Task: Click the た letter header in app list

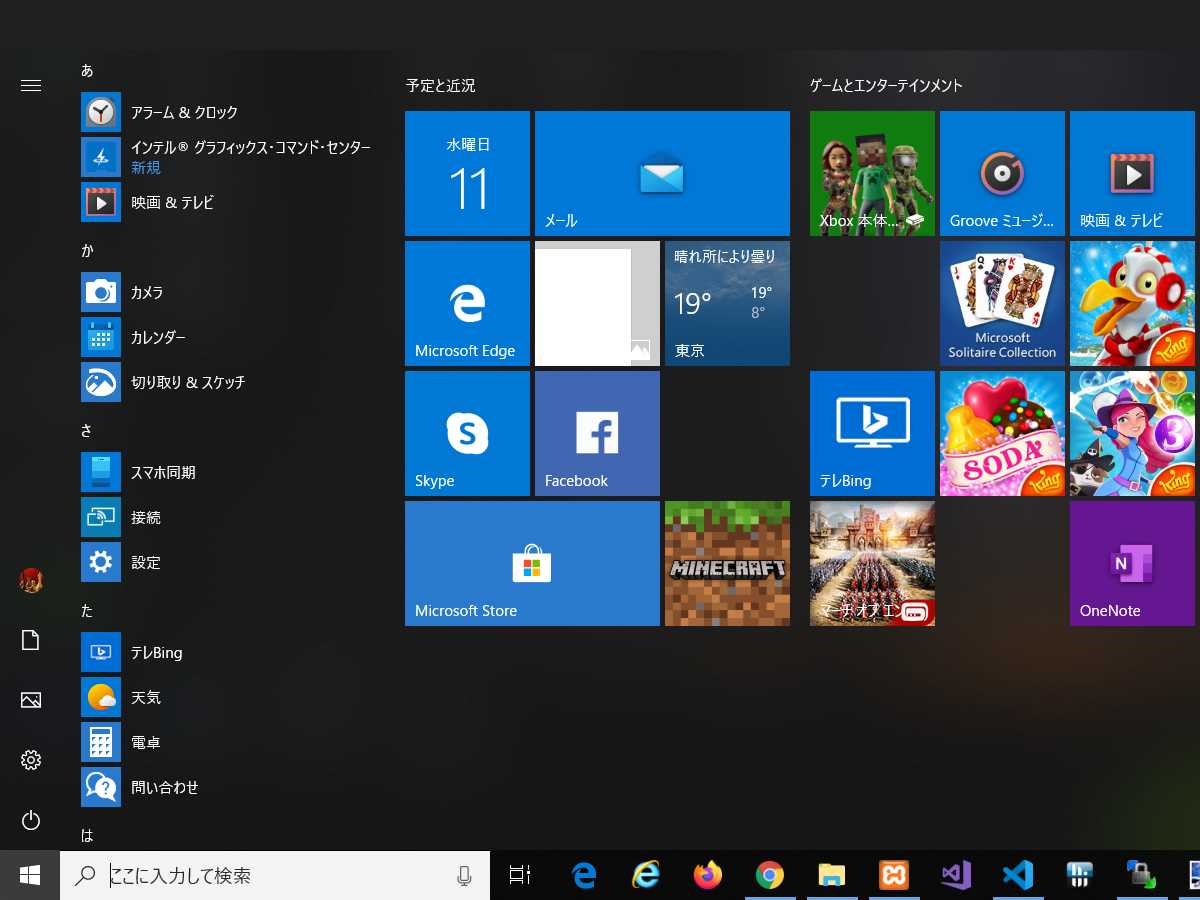Action: pos(87,610)
